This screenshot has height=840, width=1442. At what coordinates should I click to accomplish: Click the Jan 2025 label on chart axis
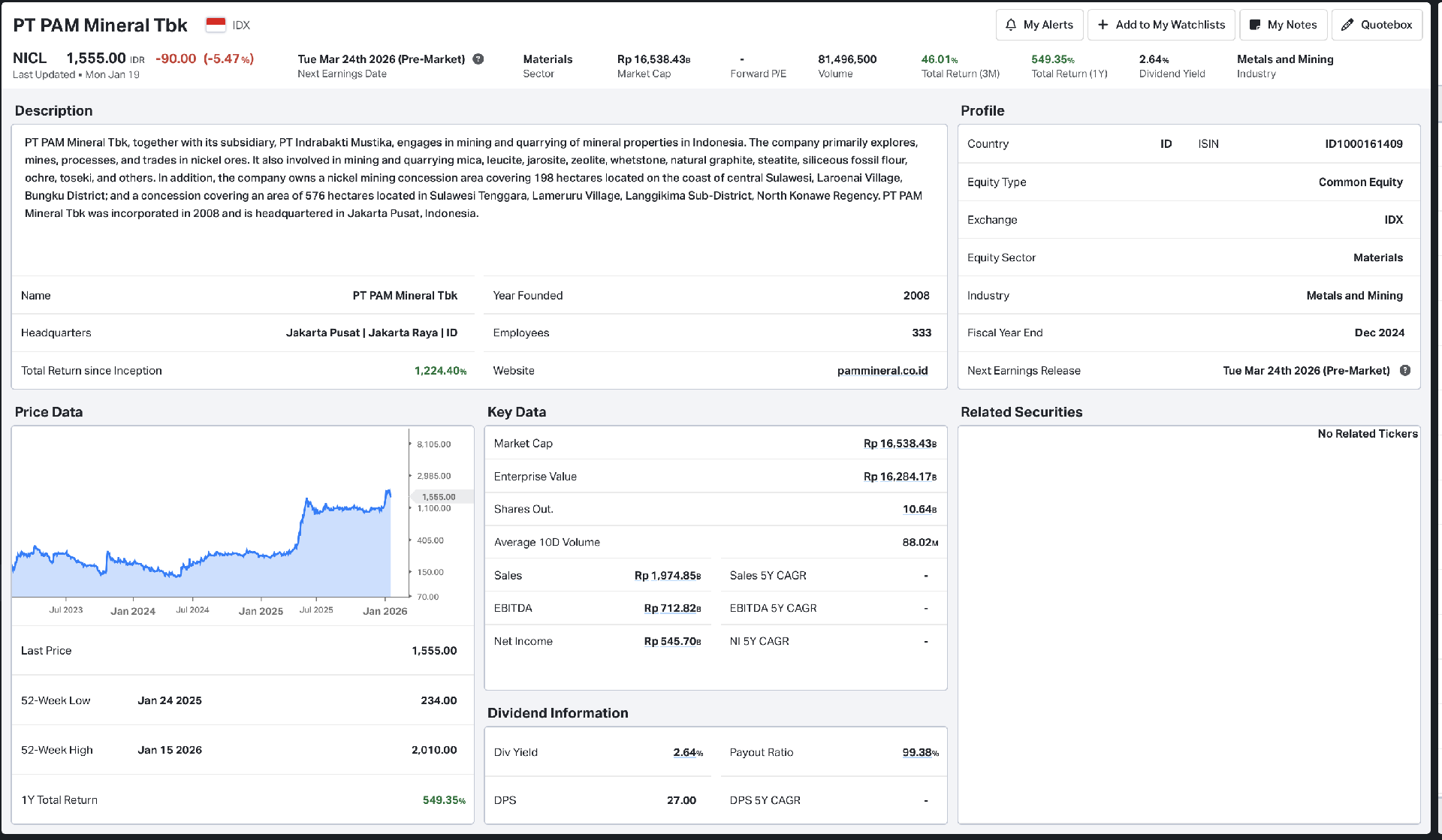click(x=261, y=611)
